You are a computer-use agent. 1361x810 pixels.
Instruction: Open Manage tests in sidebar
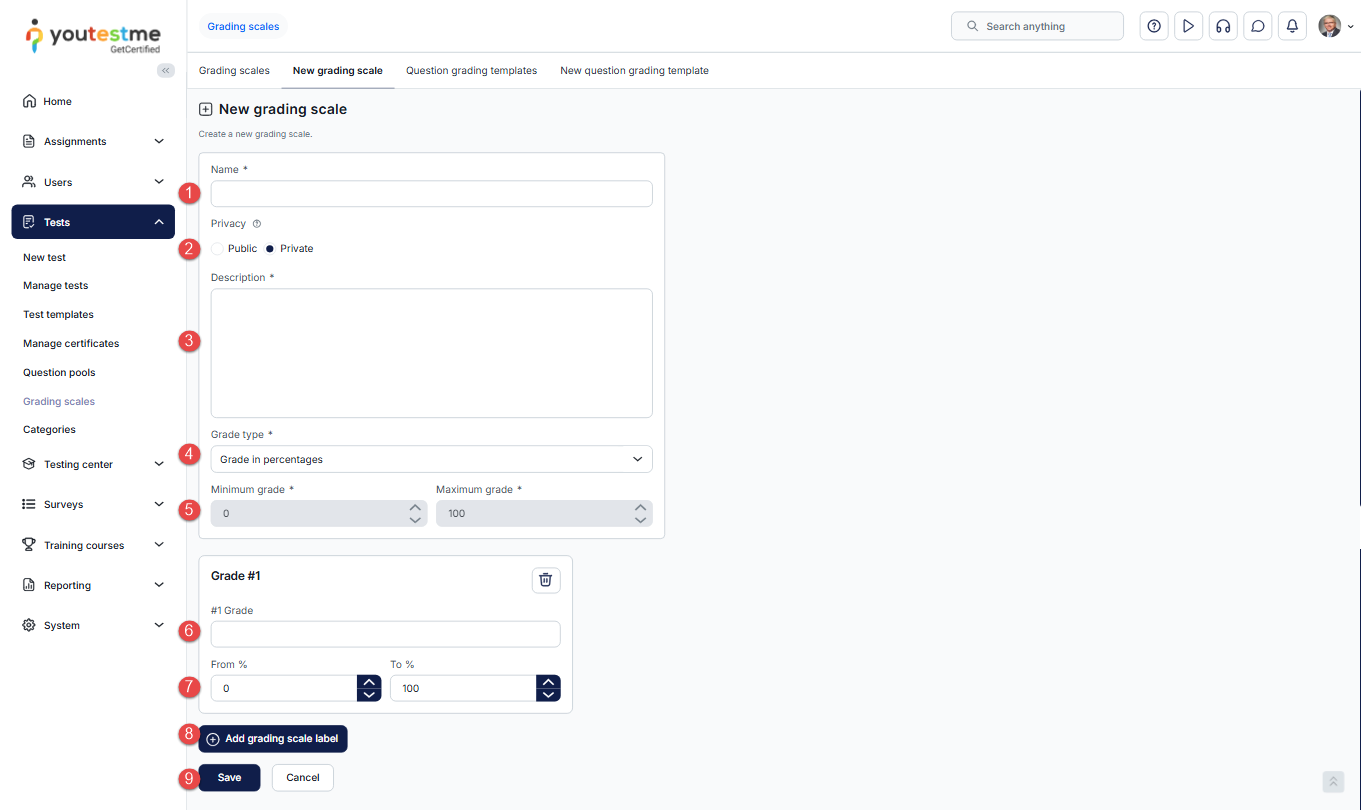56,285
